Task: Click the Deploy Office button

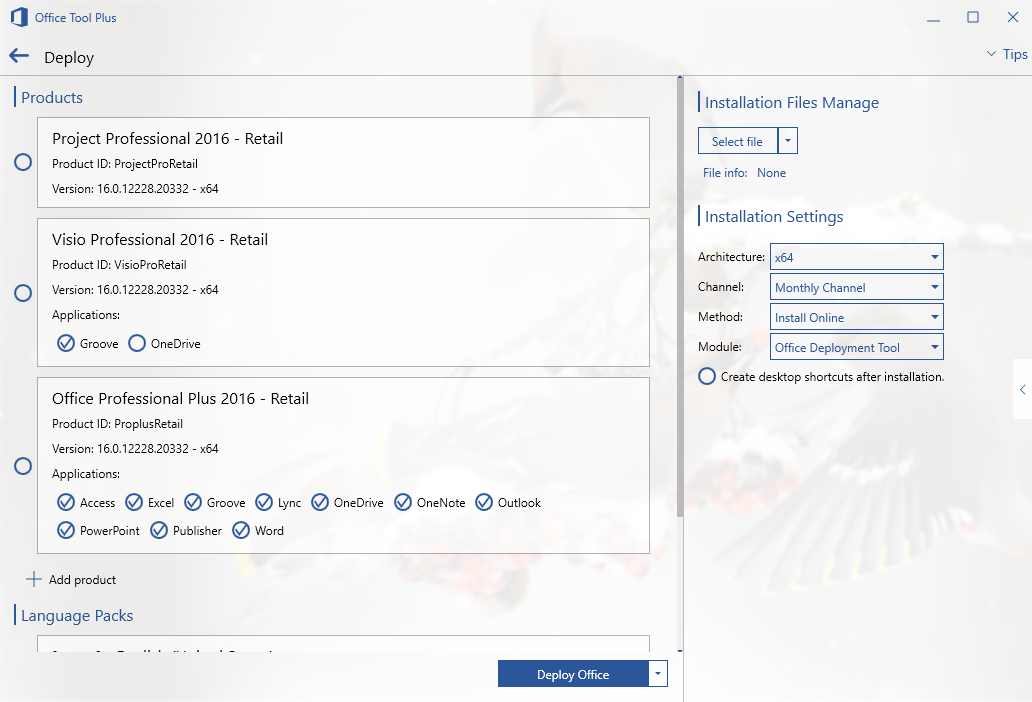Action: point(573,674)
